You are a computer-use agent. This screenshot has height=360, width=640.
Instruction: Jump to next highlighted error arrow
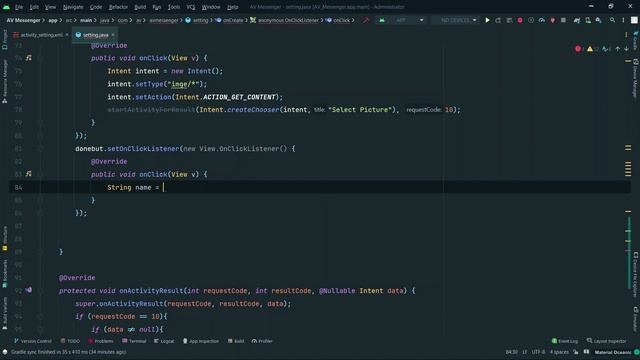pyautogui.click(x=626, y=49)
